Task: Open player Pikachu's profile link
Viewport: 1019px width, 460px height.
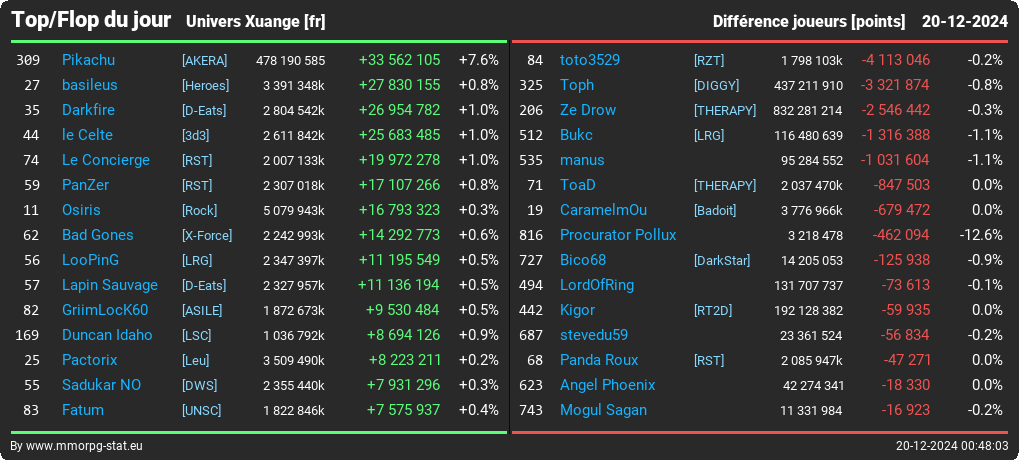Action: [88, 60]
